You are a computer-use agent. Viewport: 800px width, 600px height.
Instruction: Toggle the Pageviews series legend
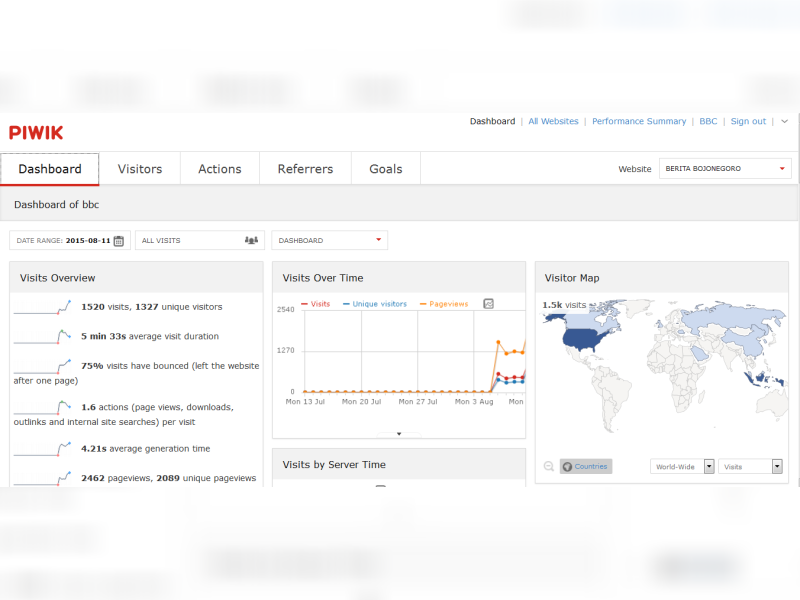click(444, 304)
